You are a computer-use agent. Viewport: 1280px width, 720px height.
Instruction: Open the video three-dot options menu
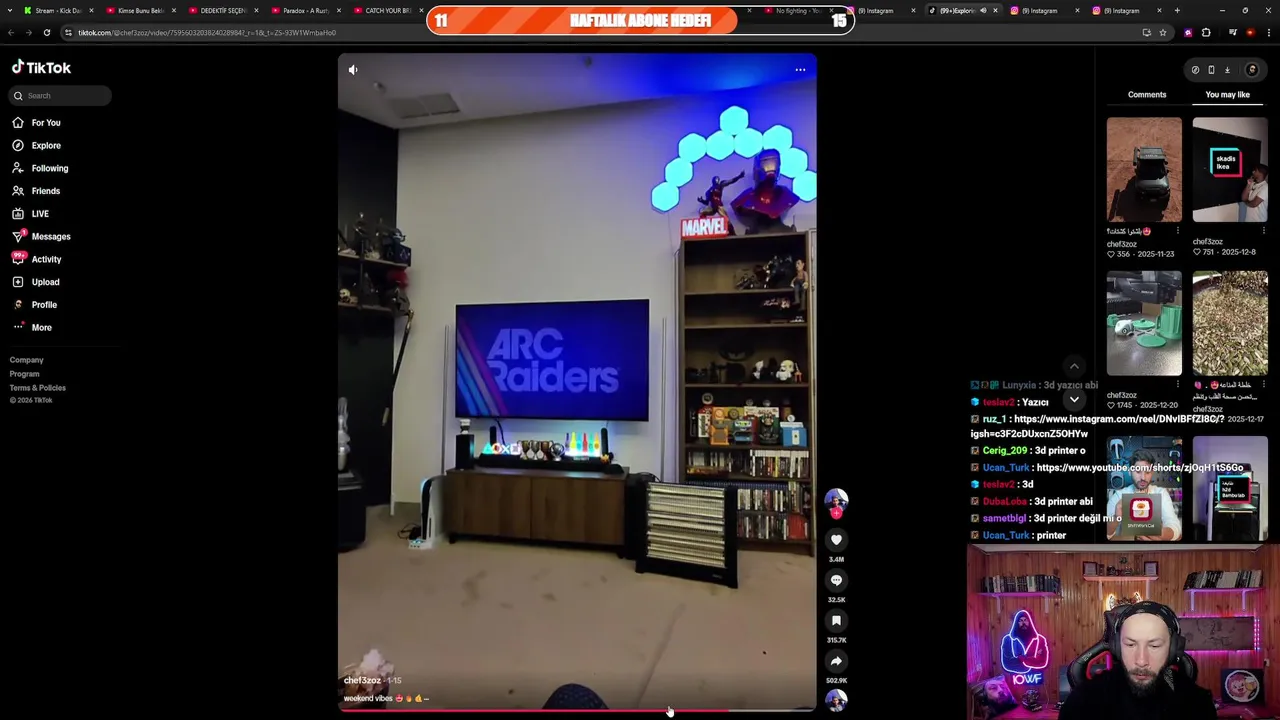(x=800, y=70)
